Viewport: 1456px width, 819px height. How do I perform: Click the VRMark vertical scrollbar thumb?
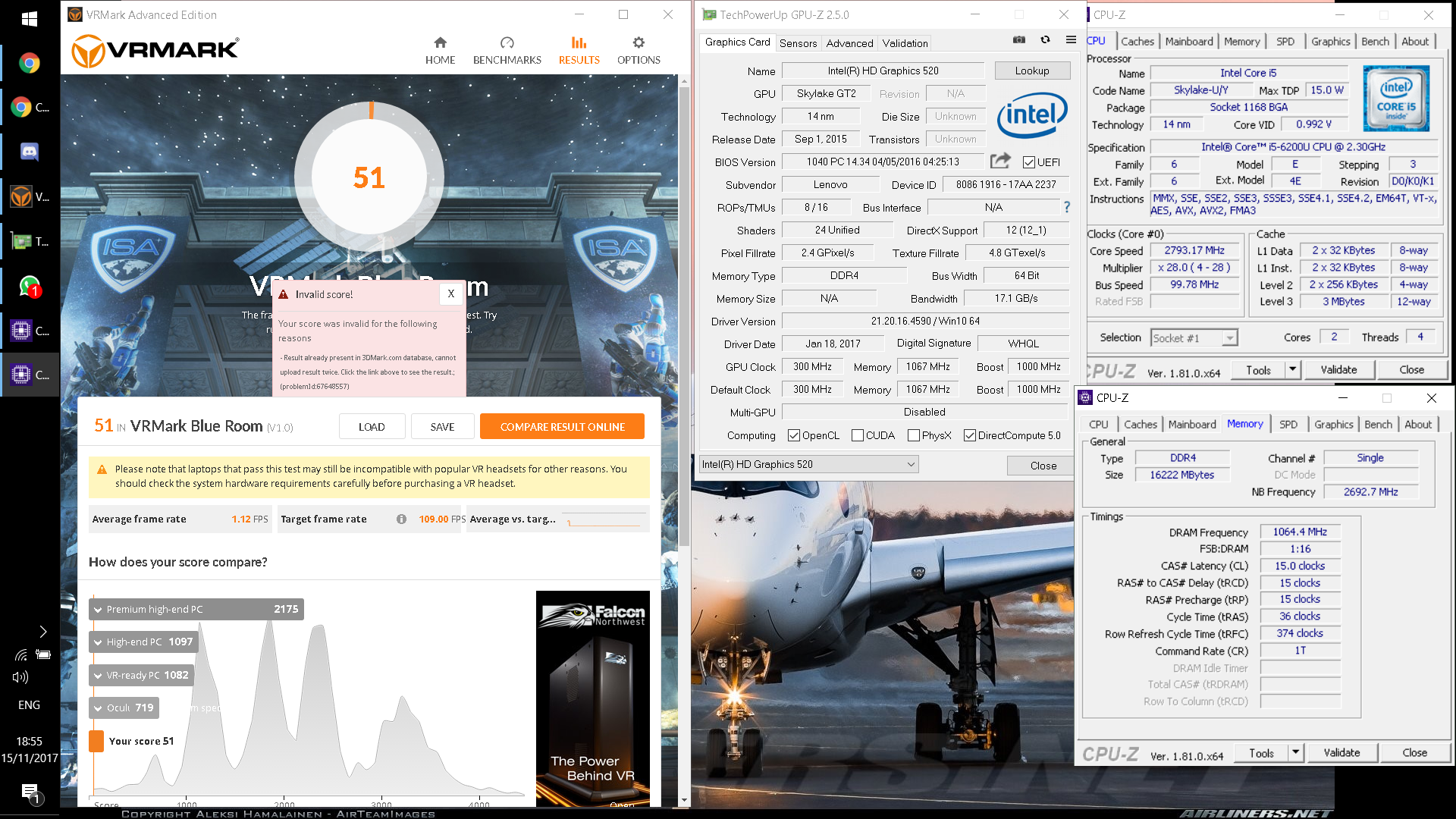point(684,315)
